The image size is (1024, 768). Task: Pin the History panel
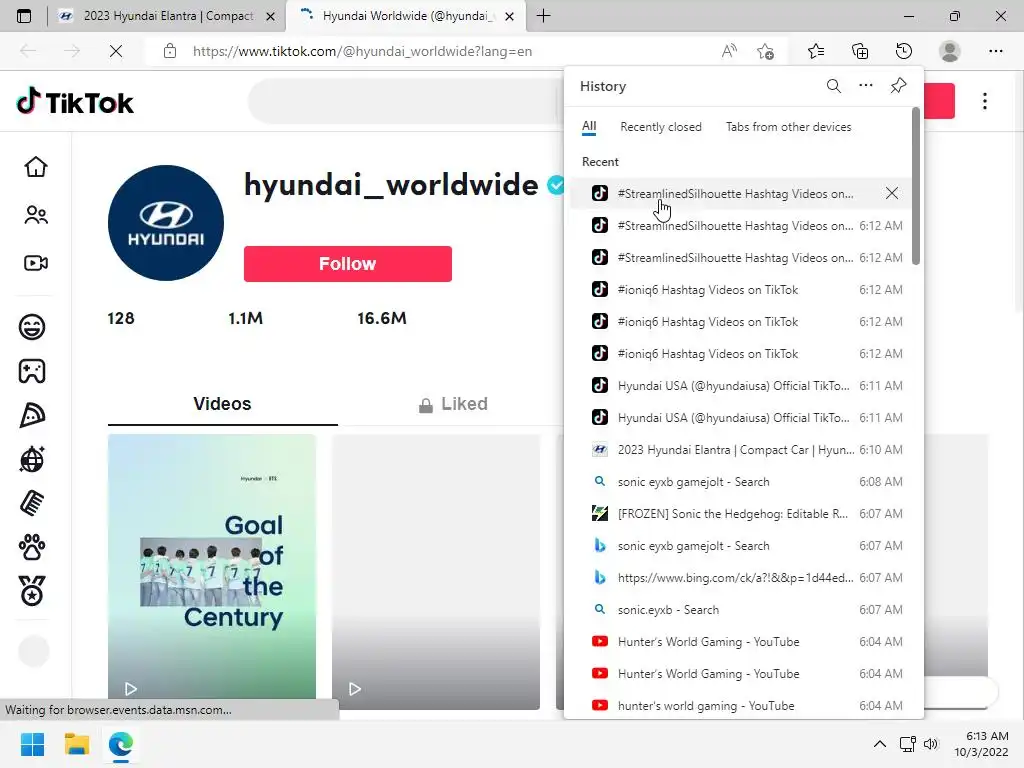[x=899, y=86]
